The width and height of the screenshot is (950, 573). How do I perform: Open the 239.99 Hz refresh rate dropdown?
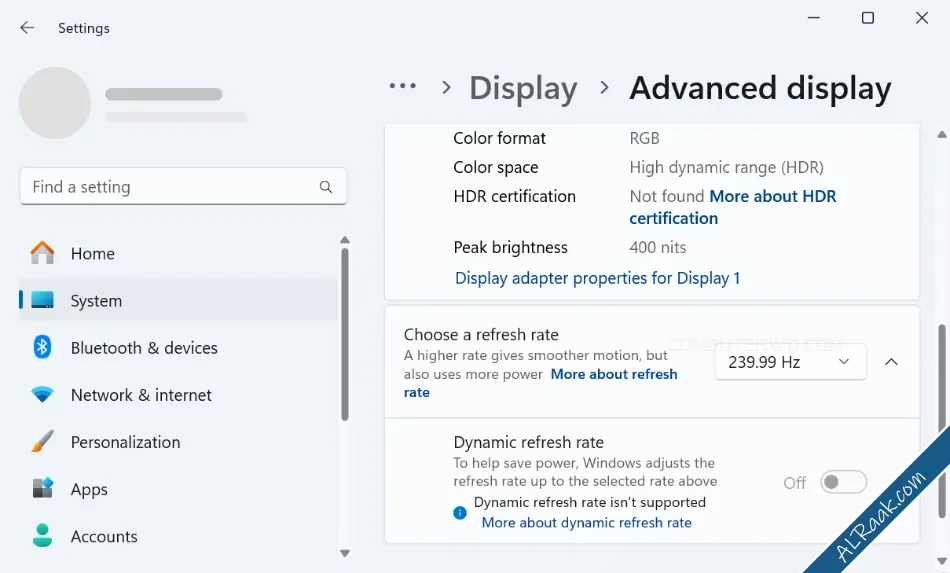[x=791, y=362]
